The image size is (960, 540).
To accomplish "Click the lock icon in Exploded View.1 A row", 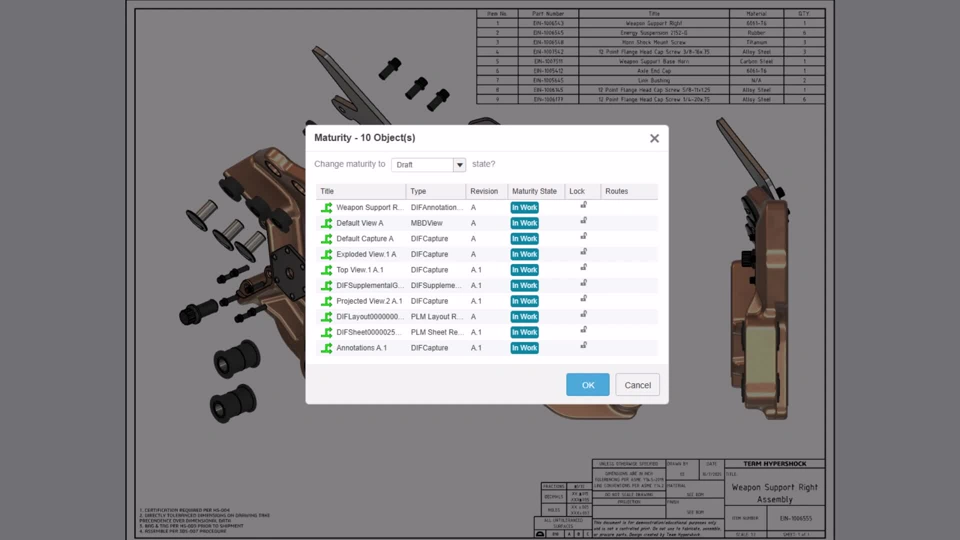I will 583,252.
